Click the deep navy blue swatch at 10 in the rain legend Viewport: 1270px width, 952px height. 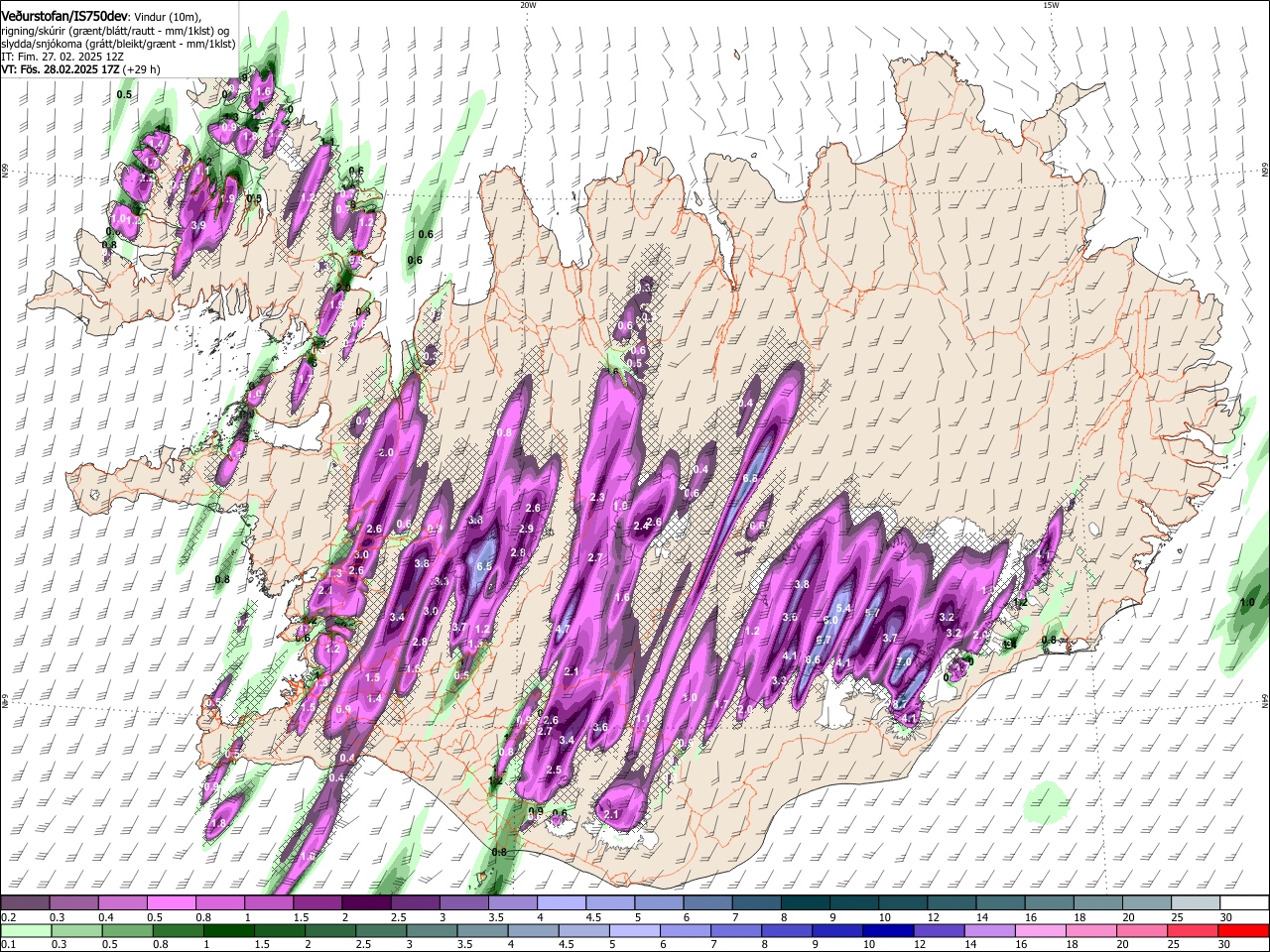tap(886, 930)
